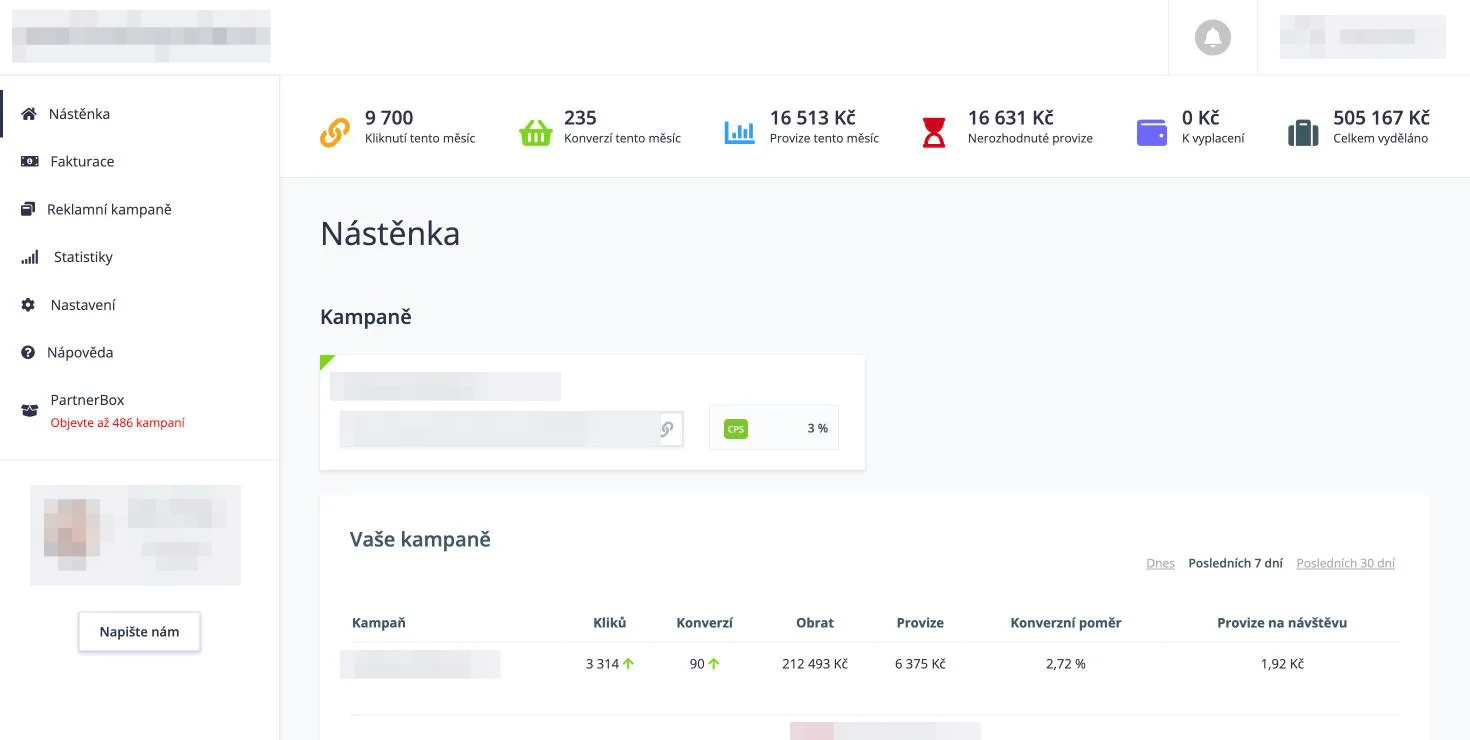Click the Kampaň column header
The image size is (1470, 740).
click(x=379, y=623)
